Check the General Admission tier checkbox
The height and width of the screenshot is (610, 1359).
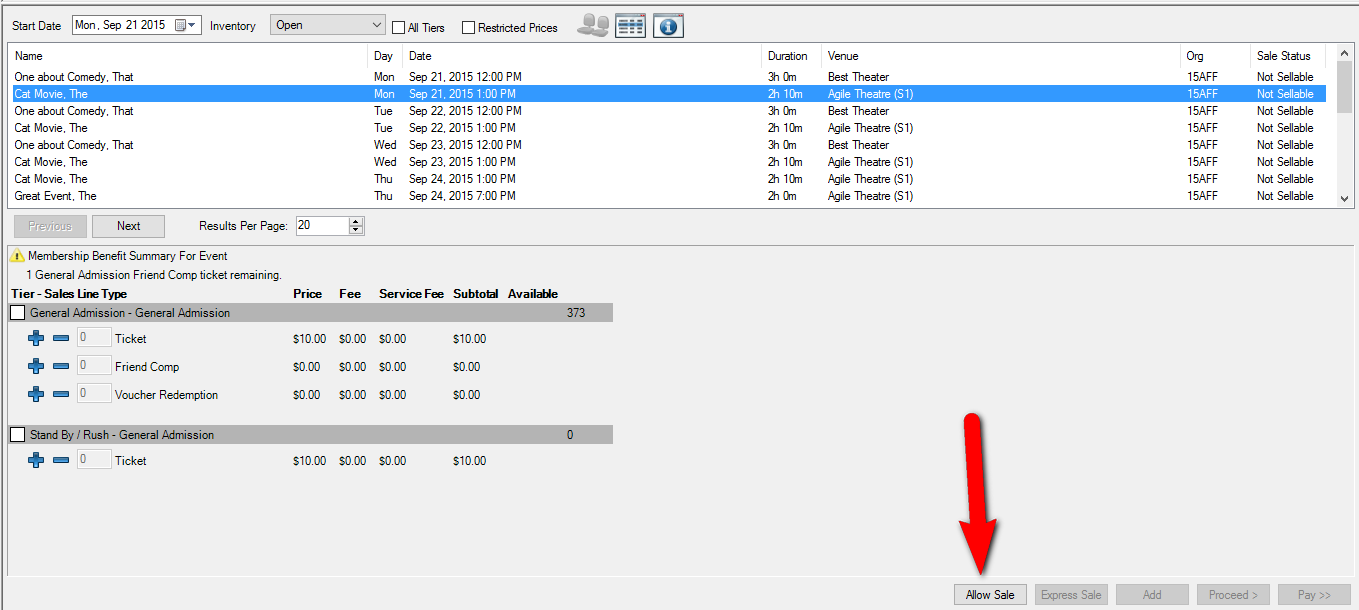pyautogui.click(x=17, y=313)
